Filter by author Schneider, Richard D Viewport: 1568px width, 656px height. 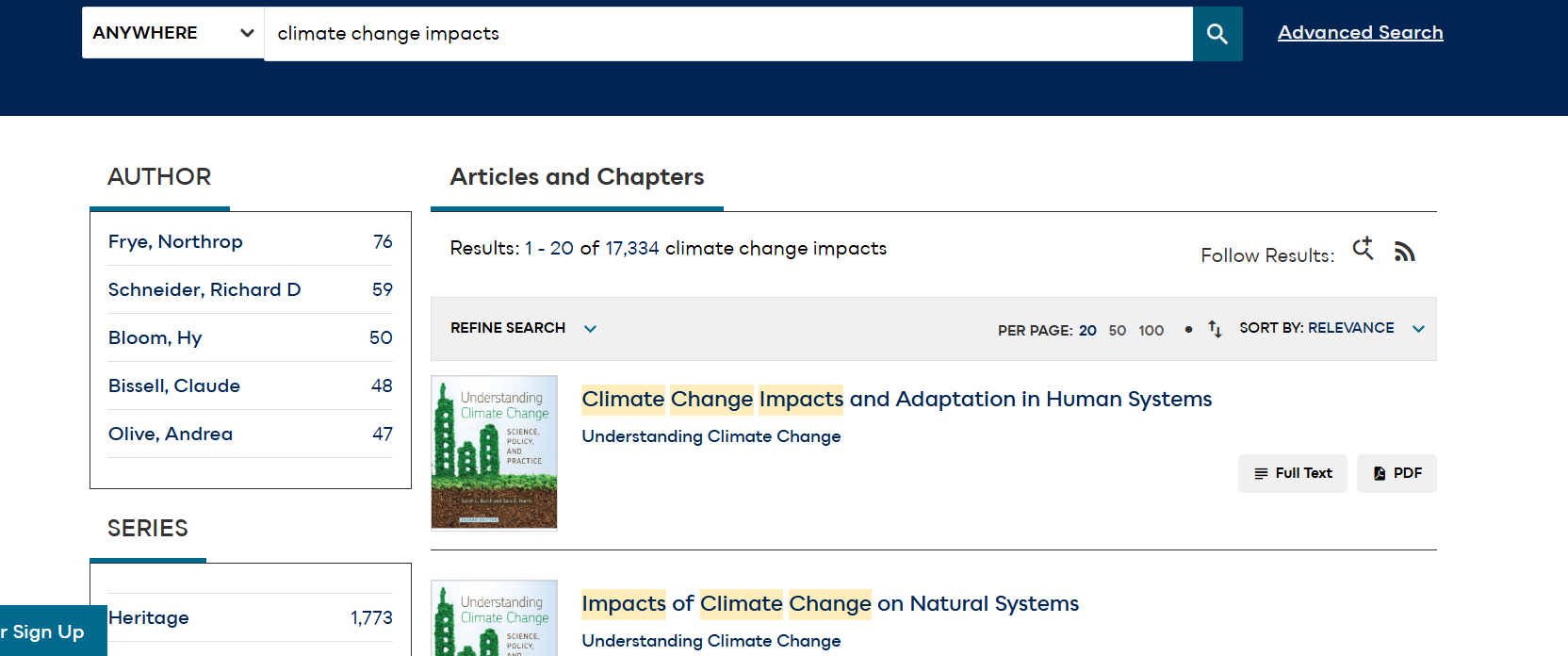coord(204,290)
